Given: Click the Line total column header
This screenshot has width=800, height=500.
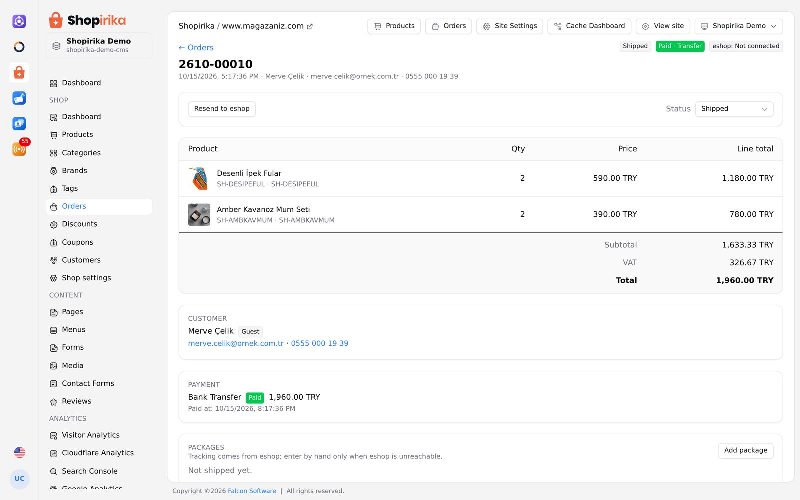Looking at the screenshot, I should (x=755, y=149).
